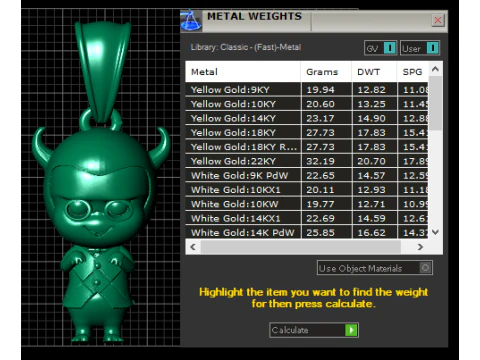Click the DWT column header
This screenshot has width=480, height=360.
374,72
